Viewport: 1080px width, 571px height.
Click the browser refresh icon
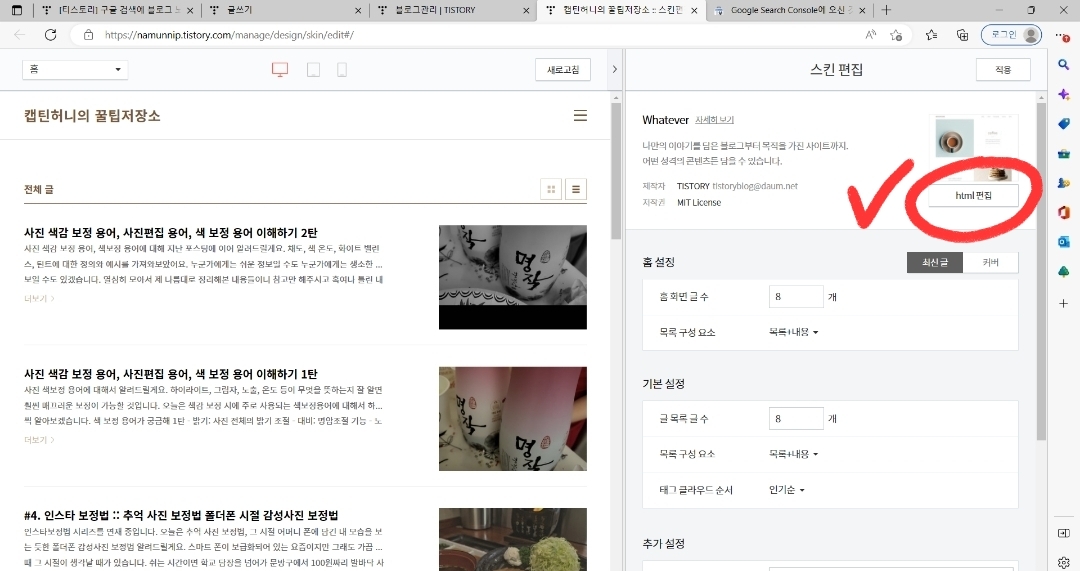tap(50, 34)
